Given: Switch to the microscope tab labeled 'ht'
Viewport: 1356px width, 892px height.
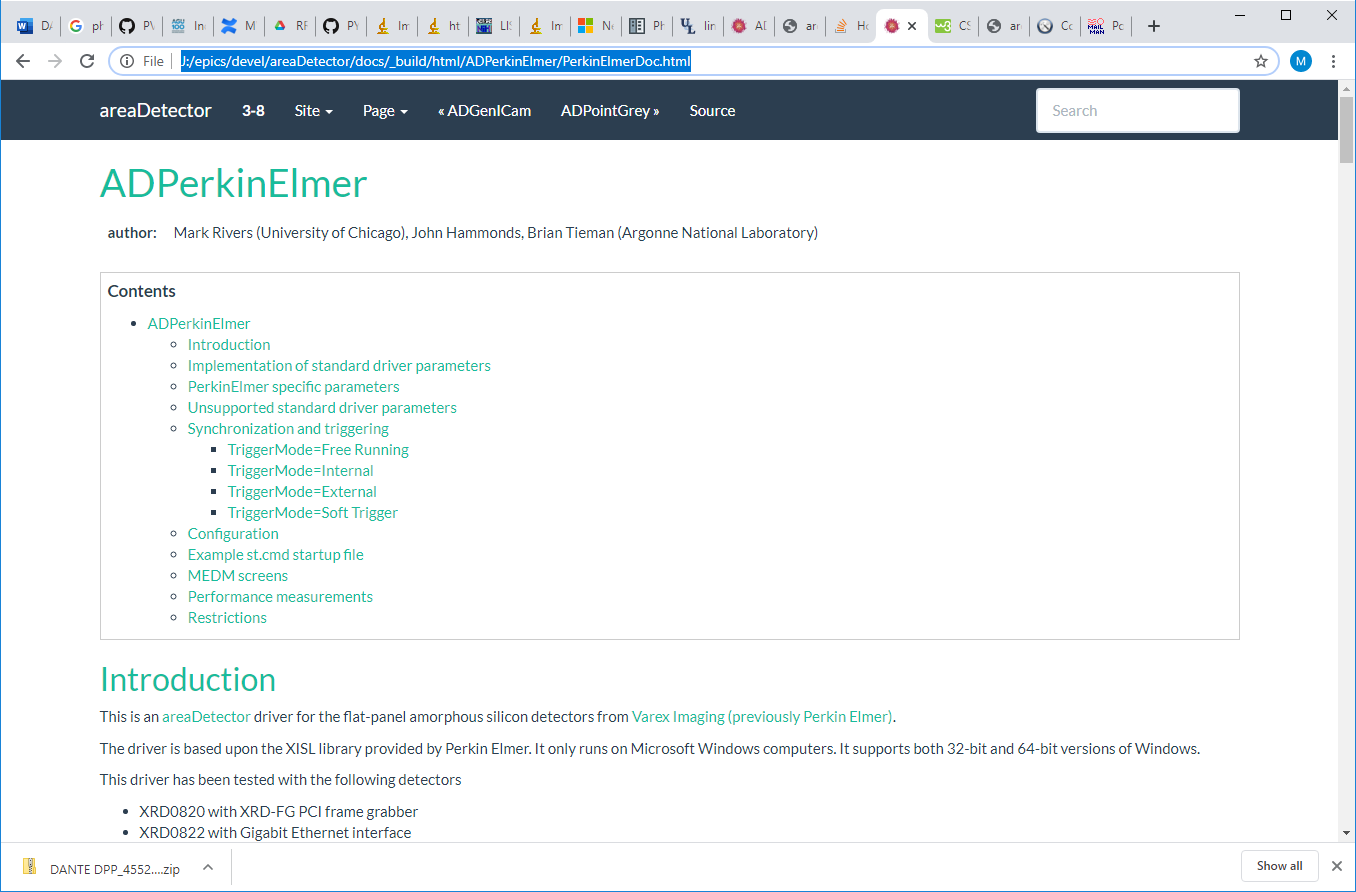Looking at the screenshot, I should 442,27.
